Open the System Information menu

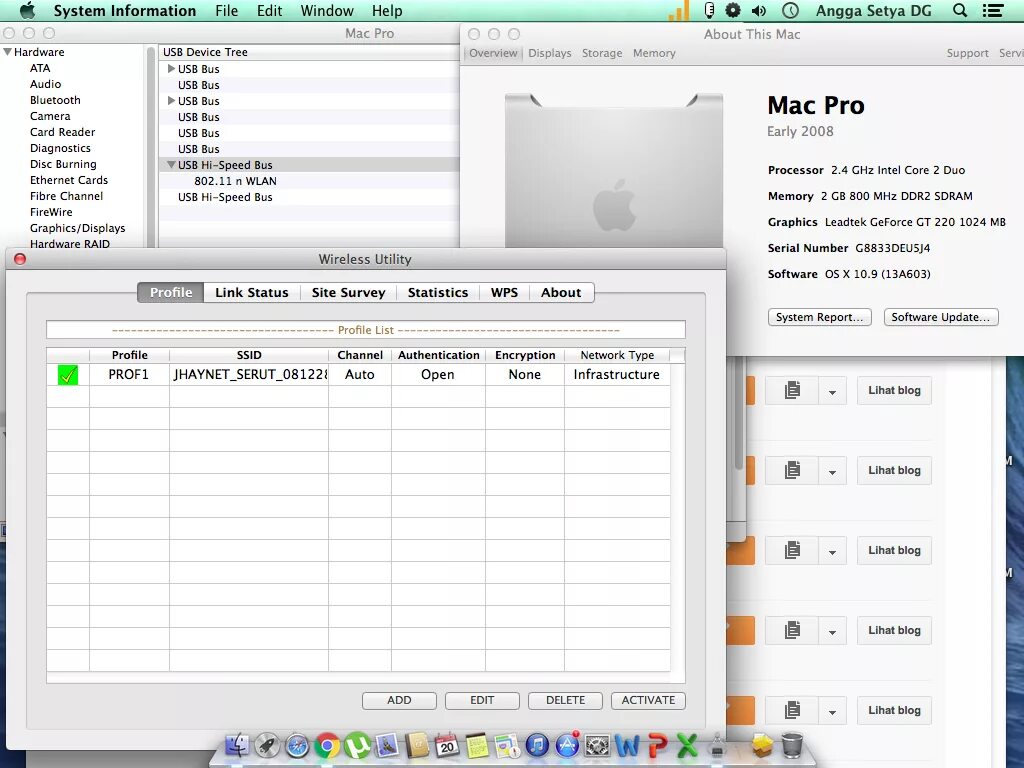[125, 10]
